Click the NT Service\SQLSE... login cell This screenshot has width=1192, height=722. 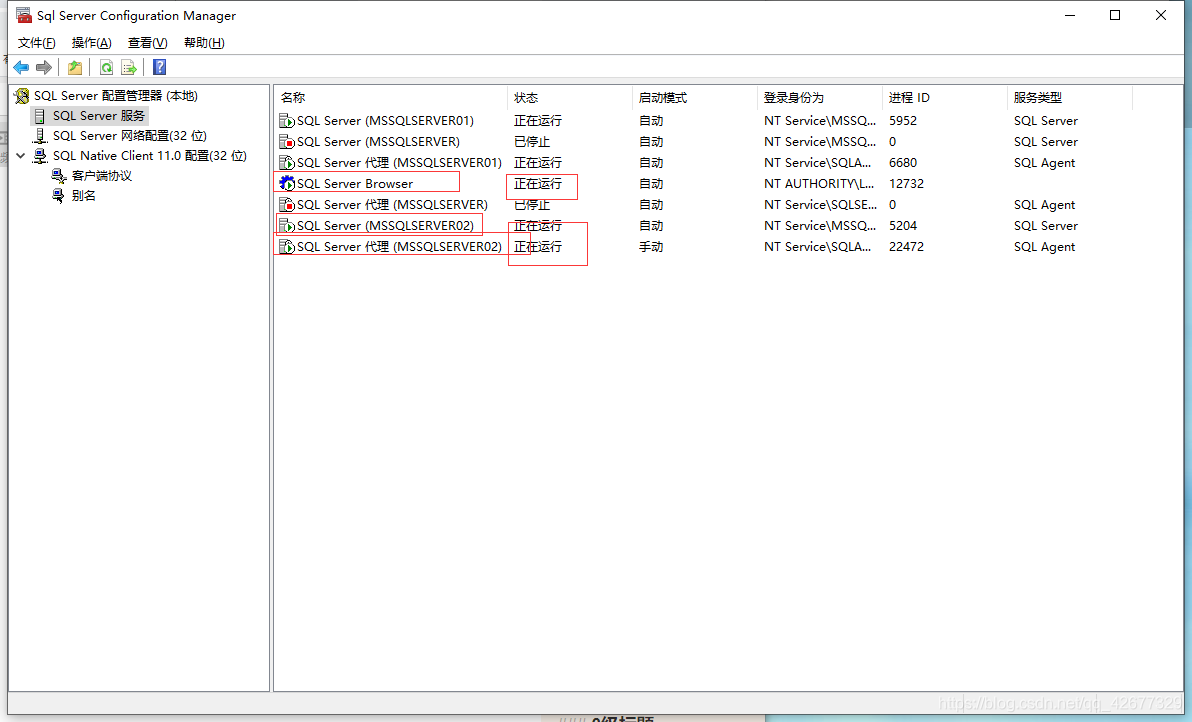click(x=820, y=205)
